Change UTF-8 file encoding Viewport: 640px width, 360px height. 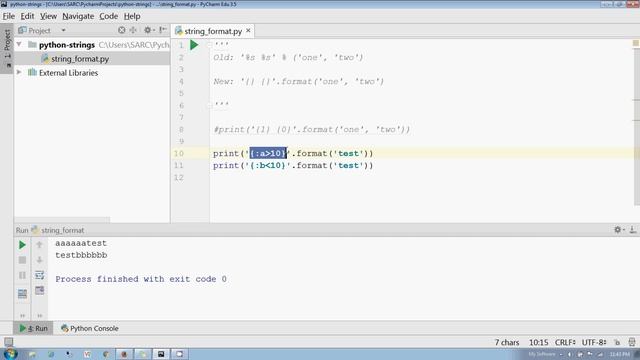(594, 342)
